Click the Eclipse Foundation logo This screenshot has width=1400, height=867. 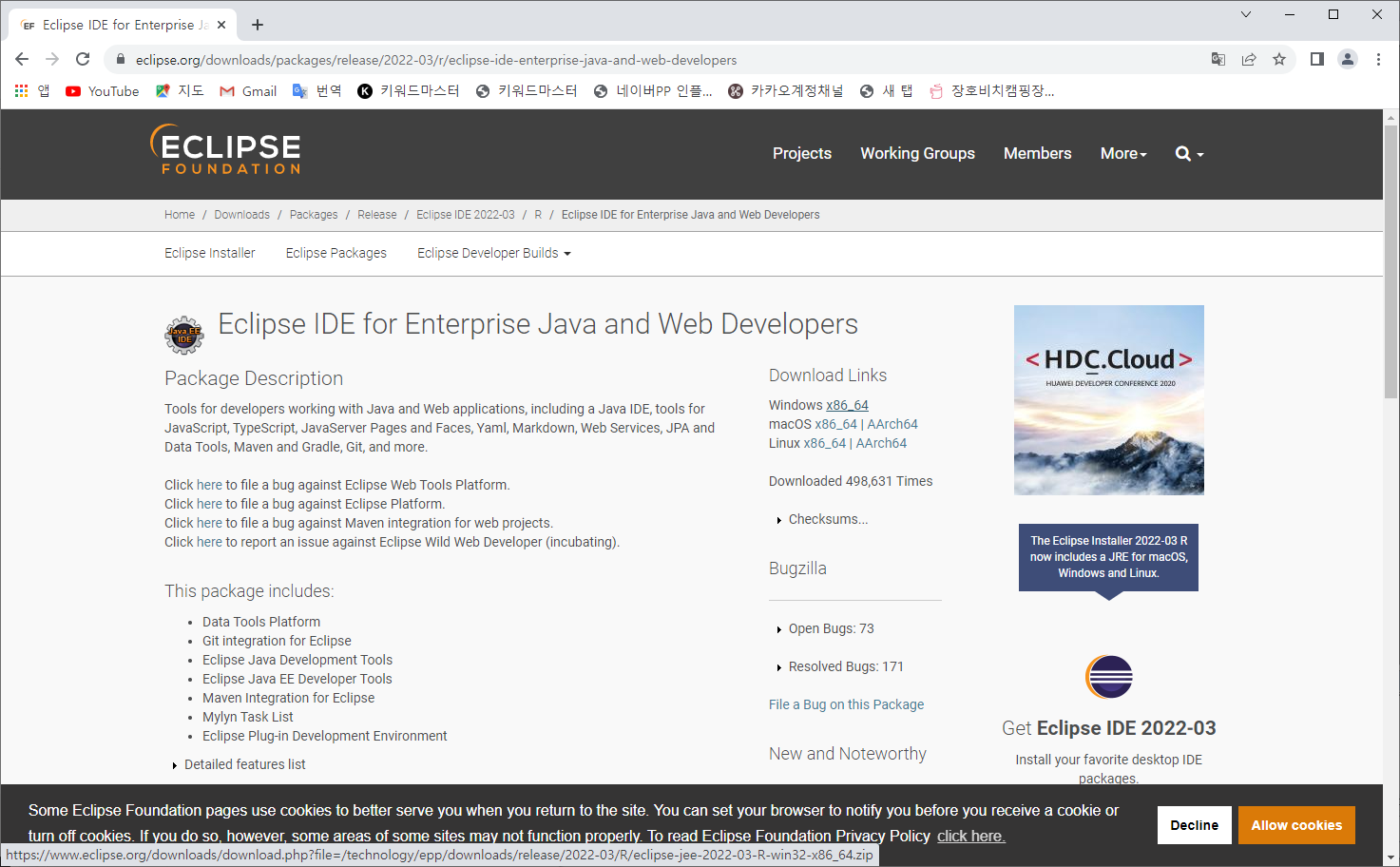click(x=225, y=149)
